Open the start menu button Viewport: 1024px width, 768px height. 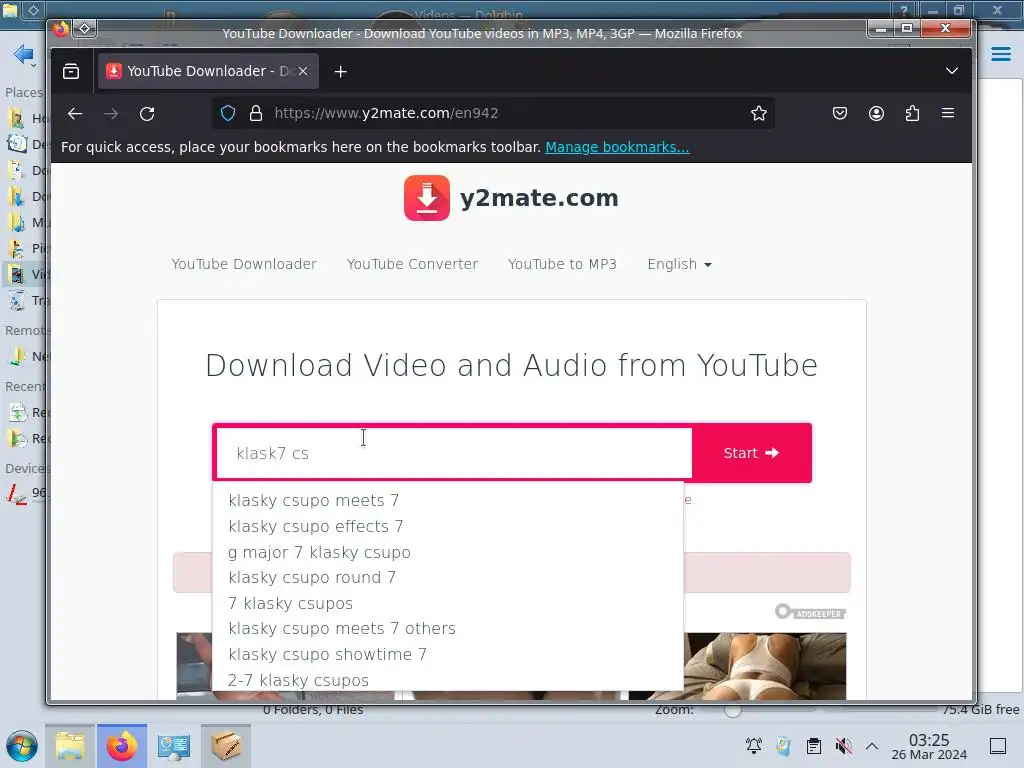coord(22,746)
